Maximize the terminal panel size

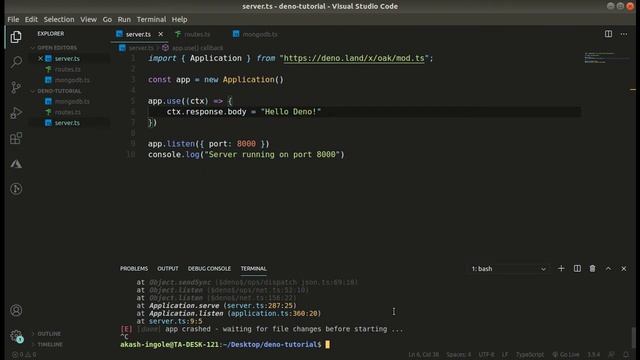tap(608, 269)
